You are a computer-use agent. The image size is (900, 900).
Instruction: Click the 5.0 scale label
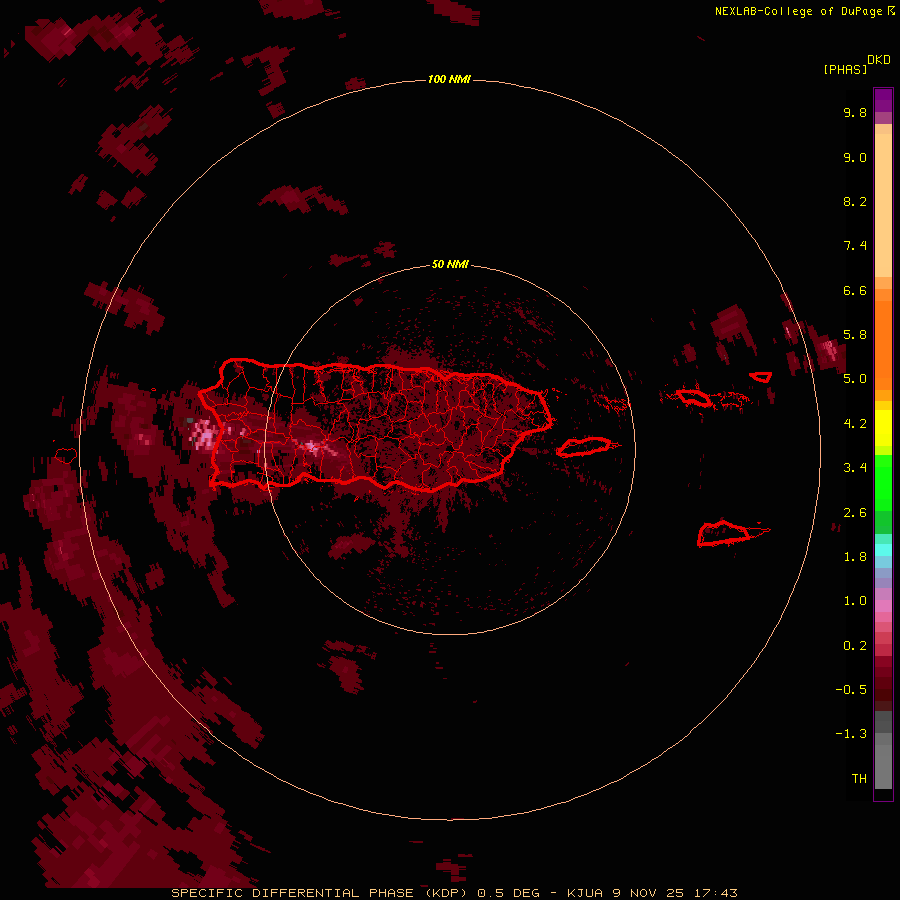click(855, 379)
